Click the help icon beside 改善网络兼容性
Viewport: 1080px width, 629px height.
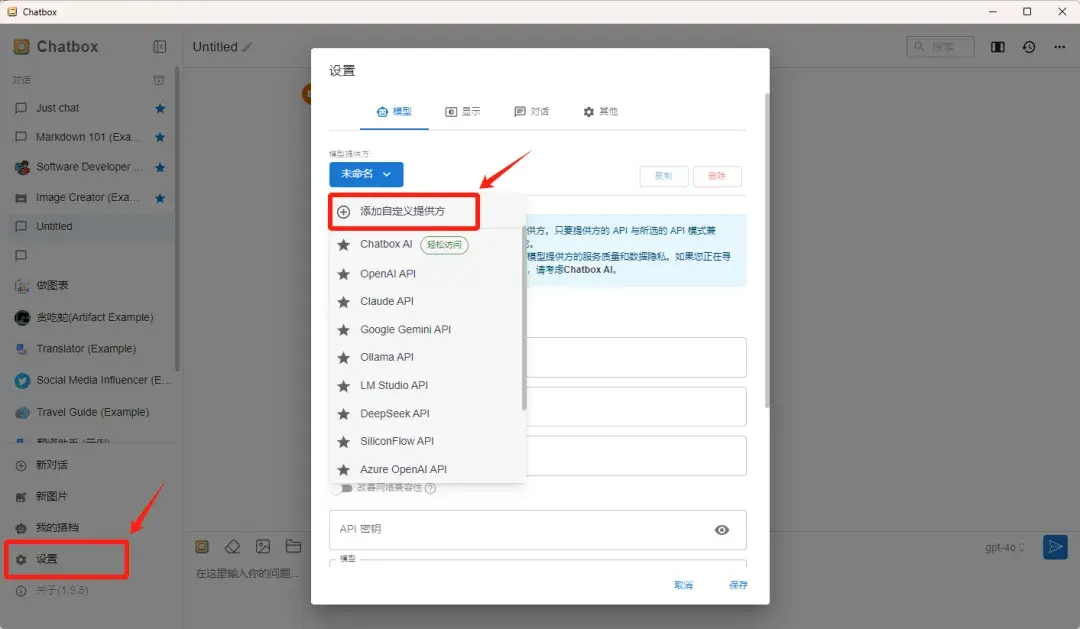(x=430, y=488)
